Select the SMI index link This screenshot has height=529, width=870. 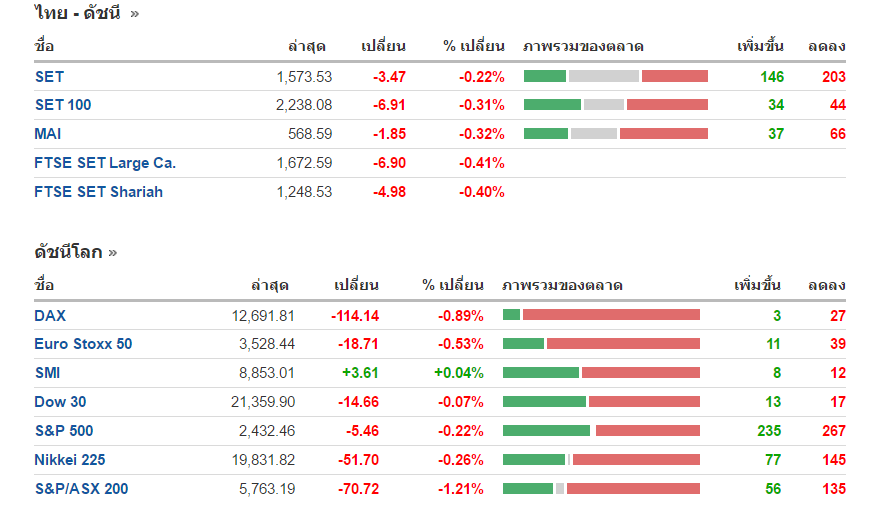click(x=48, y=374)
